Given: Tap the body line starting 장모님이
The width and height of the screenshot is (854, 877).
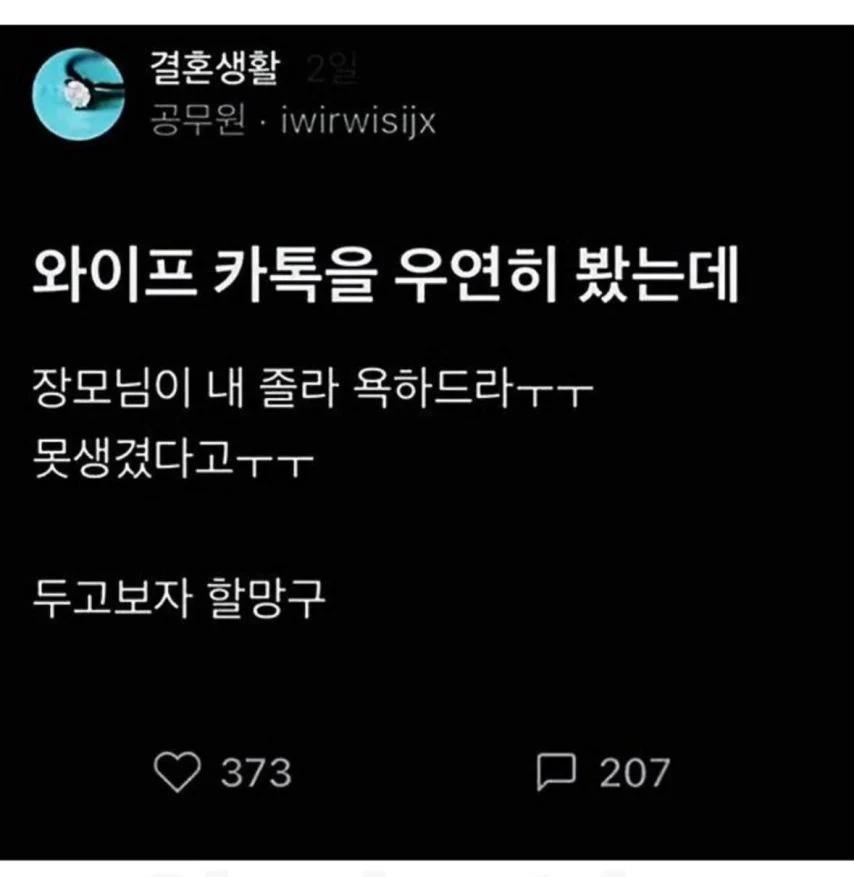Looking at the screenshot, I should (312, 388).
